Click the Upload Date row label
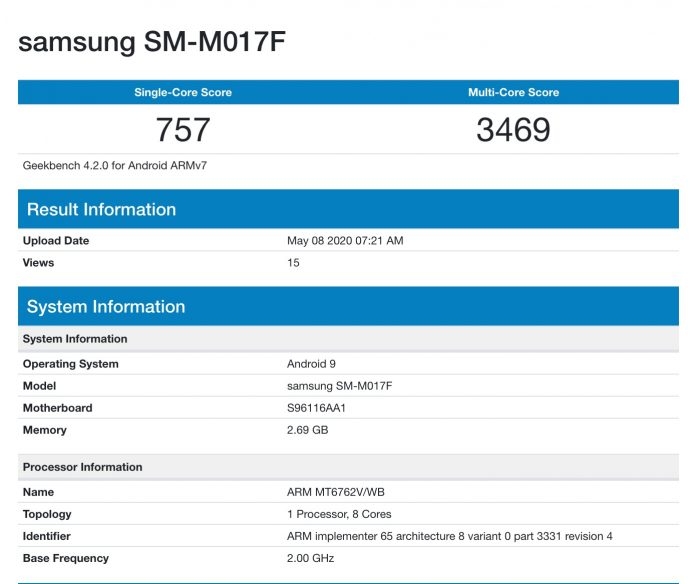696x584 pixels. click(x=56, y=241)
